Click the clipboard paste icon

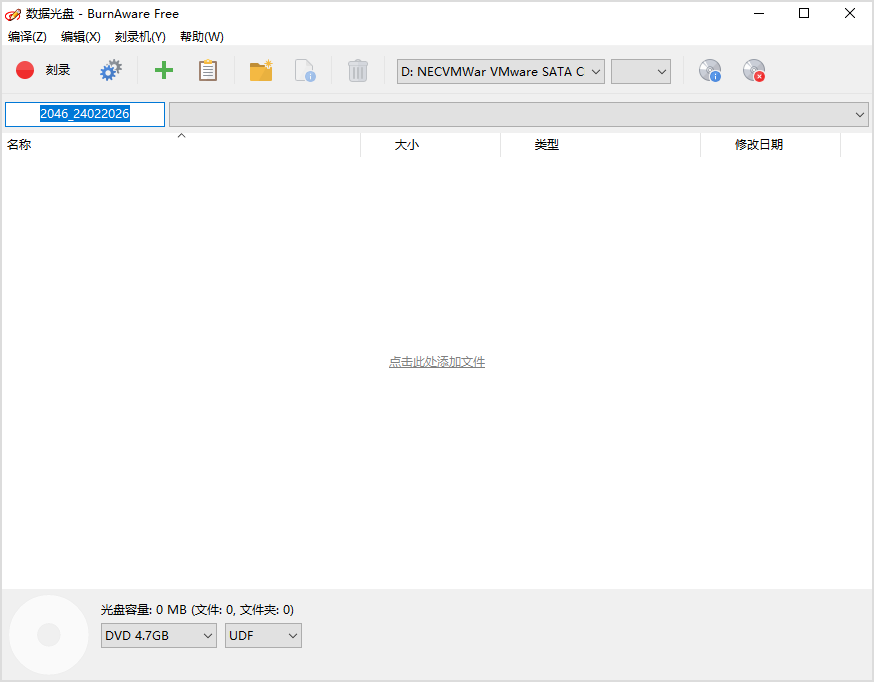[x=208, y=70]
